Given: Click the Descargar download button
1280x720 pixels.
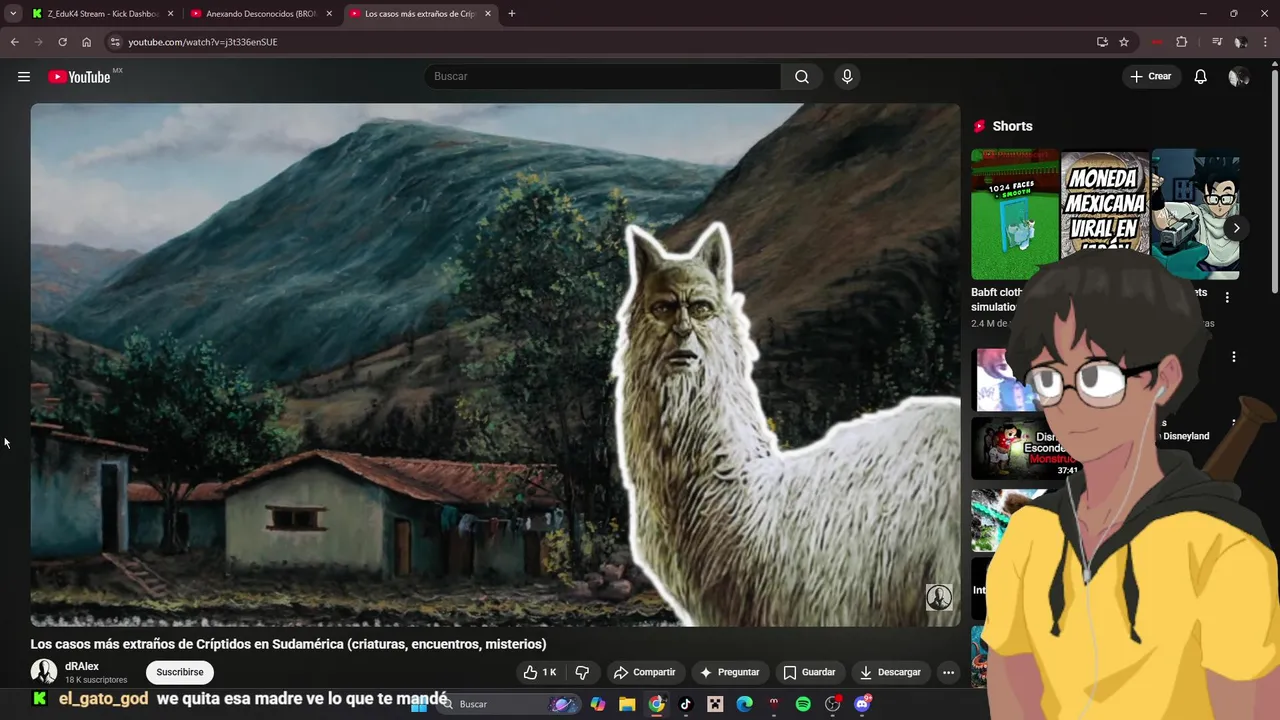Looking at the screenshot, I should coord(890,672).
